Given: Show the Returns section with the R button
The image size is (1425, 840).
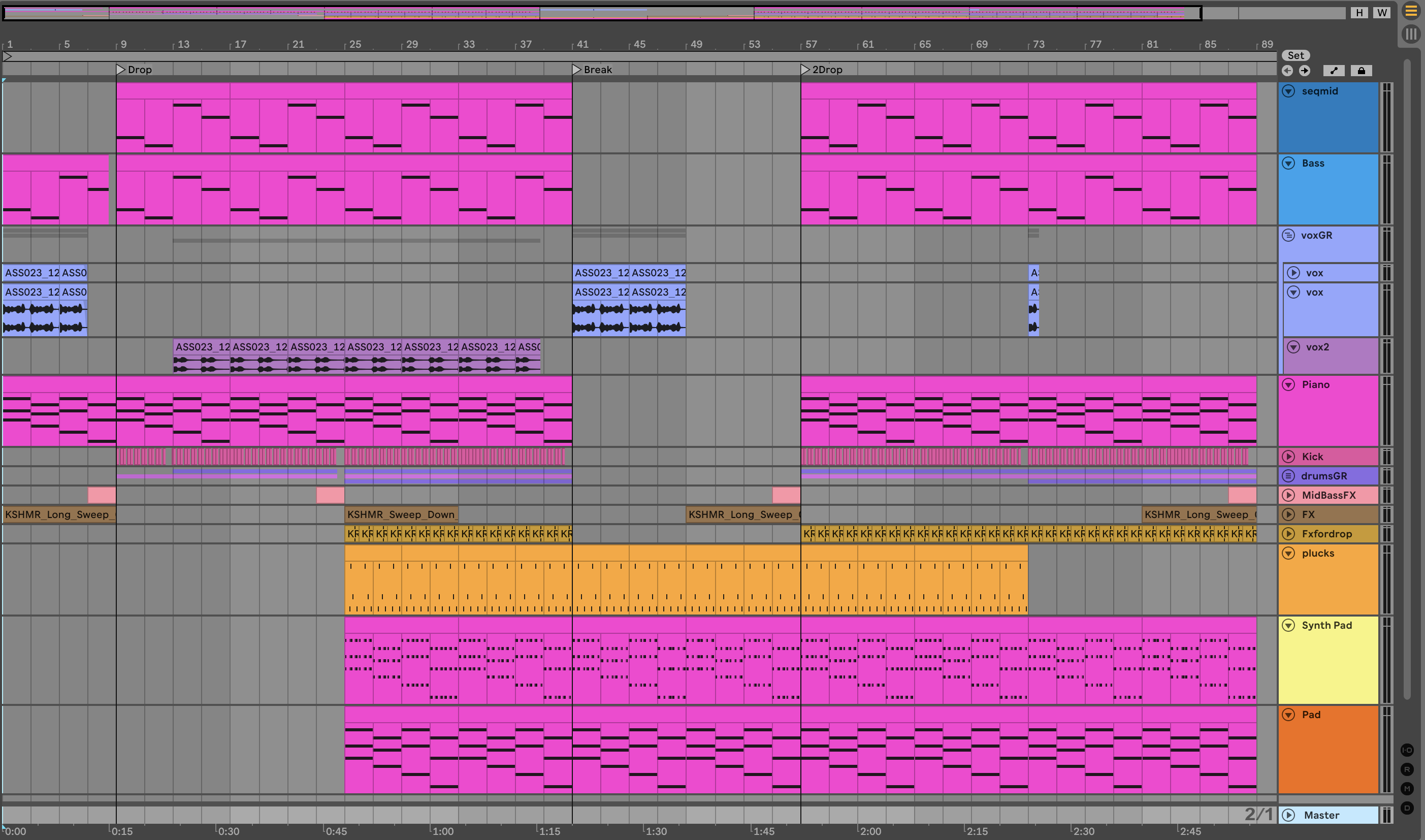Looking at the screenshot, I should coord(1407,769).
